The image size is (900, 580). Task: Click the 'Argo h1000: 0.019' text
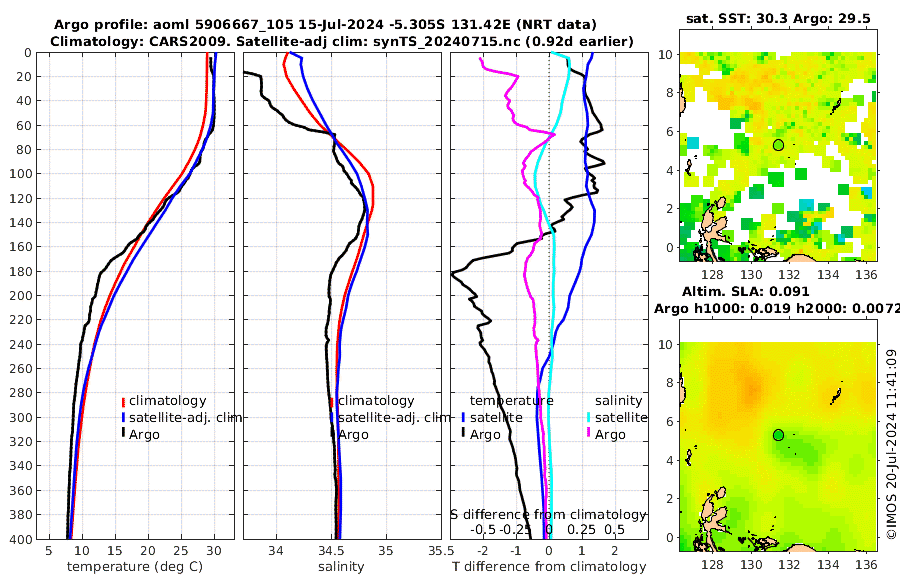click(723, 309)
